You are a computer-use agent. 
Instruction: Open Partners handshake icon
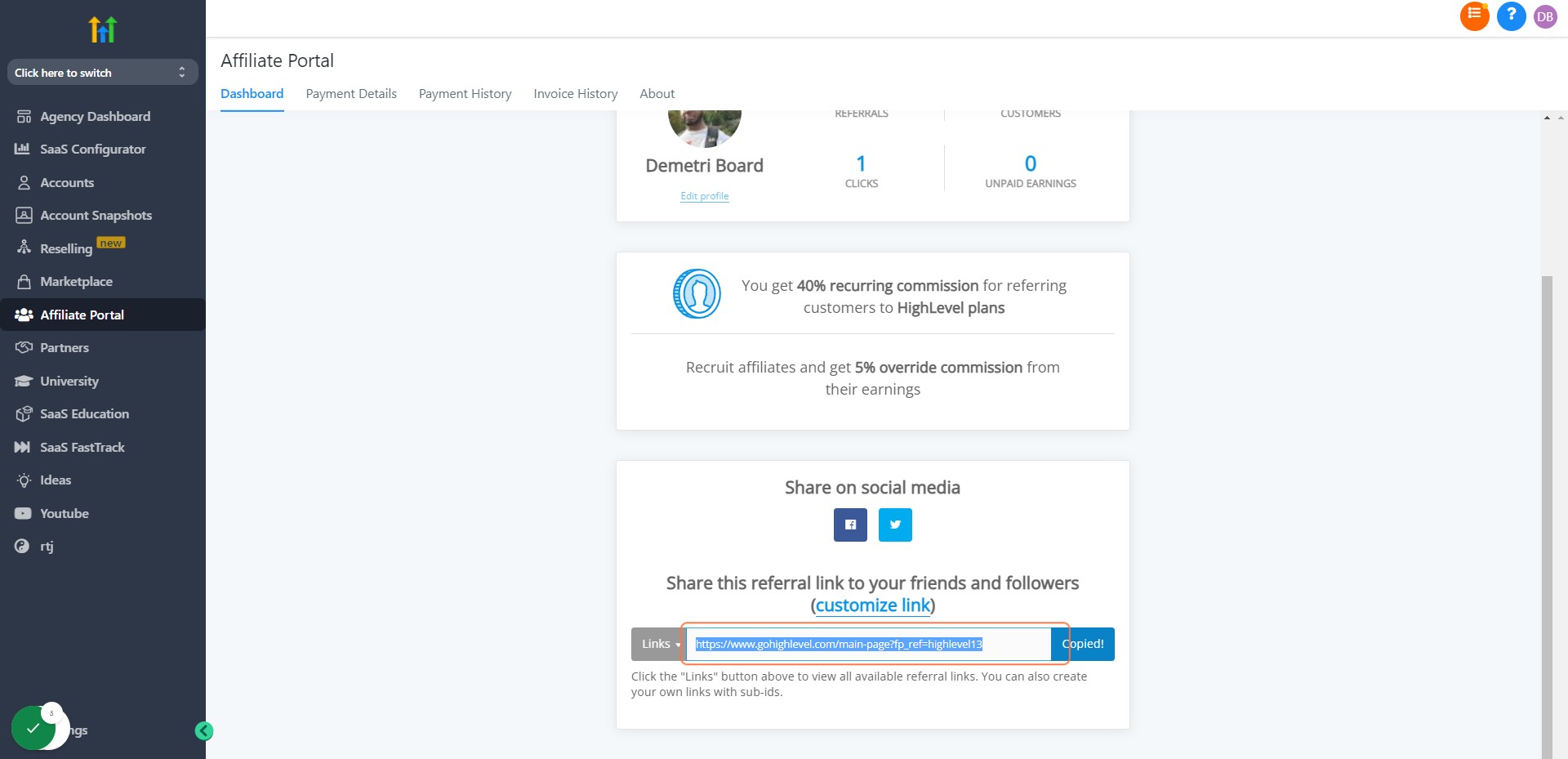point(24,347)
